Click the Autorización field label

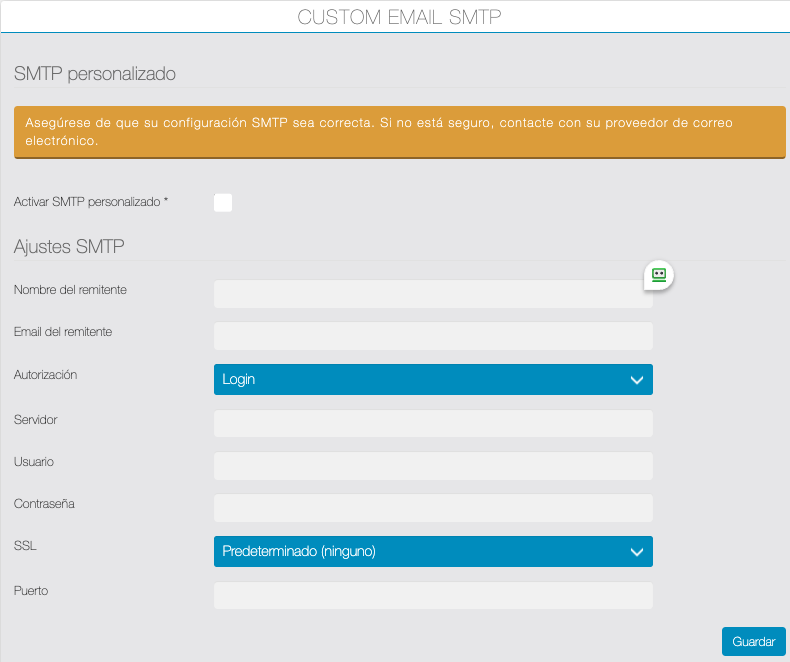(x=45, y=375)
